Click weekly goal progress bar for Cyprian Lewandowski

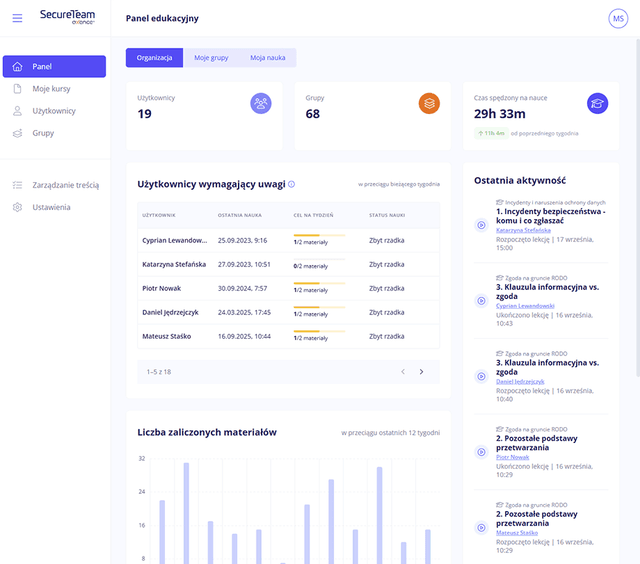[x=319, y=235]
